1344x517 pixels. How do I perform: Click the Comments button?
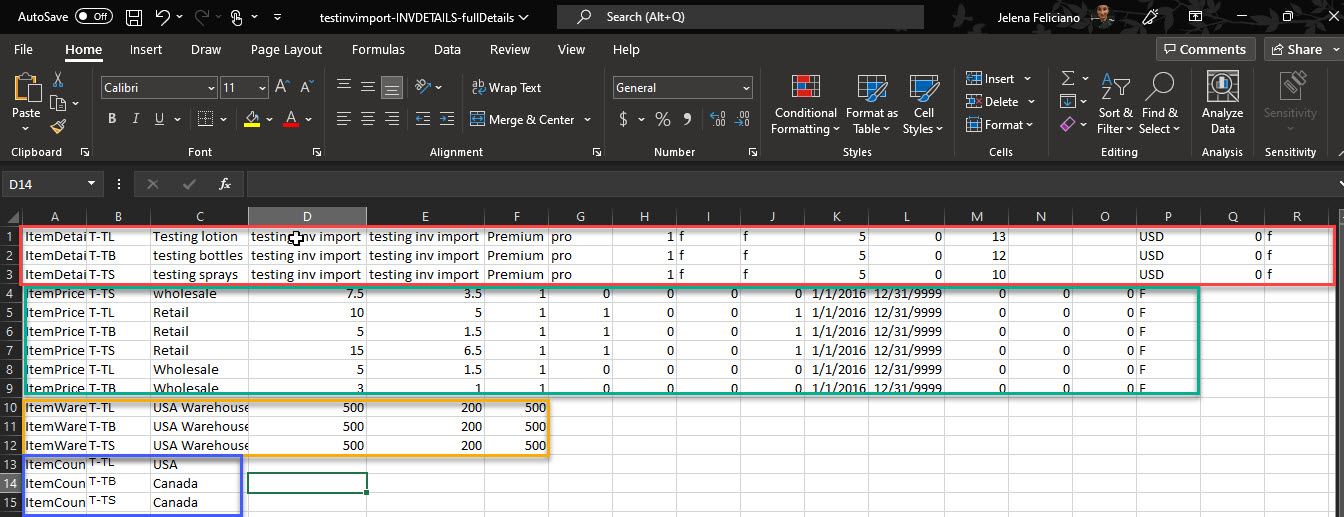point(1206,49)
